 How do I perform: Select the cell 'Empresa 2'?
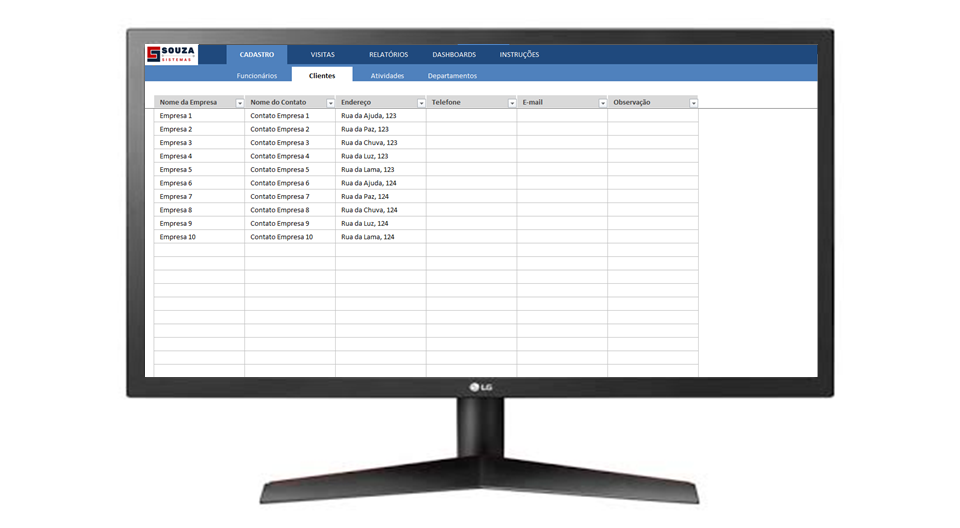pos(199,129)
